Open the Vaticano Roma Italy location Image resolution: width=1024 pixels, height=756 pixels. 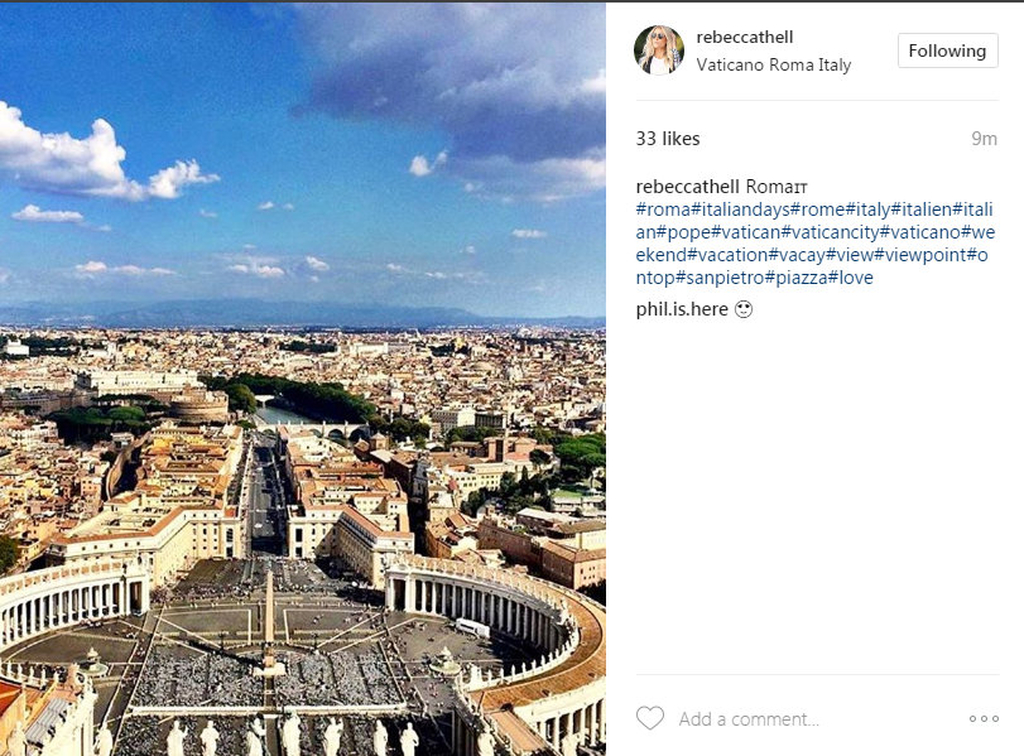(x=773, y=65)
